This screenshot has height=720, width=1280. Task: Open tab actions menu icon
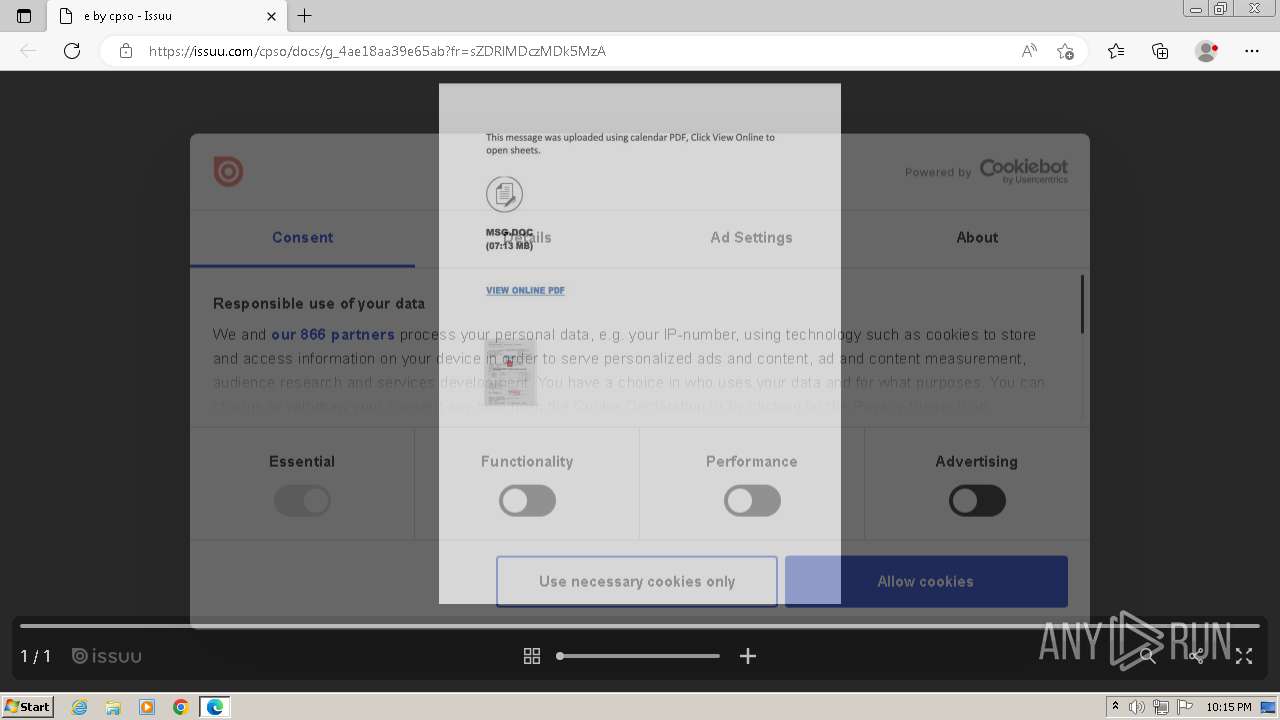(x=24, y=16)
